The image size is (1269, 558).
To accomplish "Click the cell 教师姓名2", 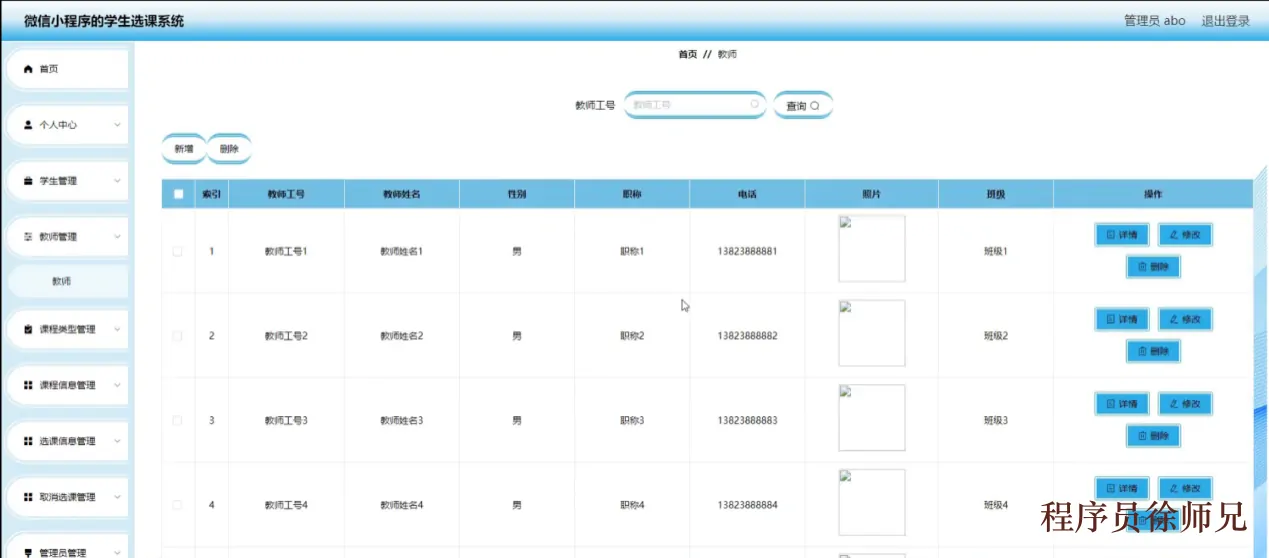I will 401,336.
